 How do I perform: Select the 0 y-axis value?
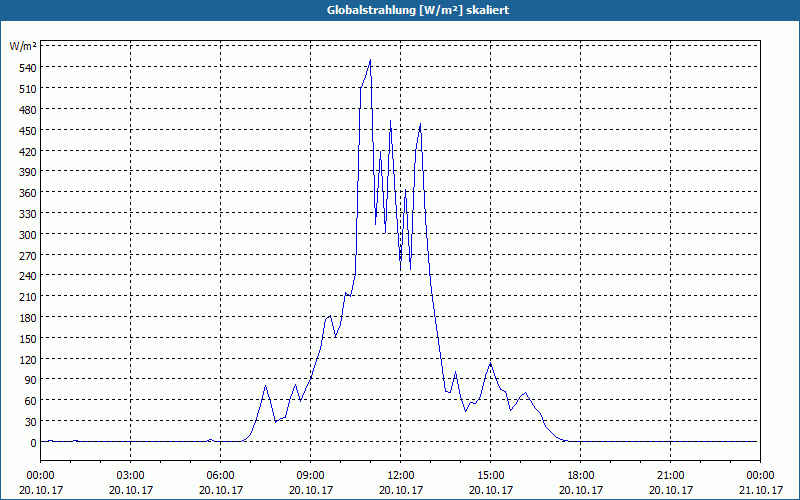click(33, 443)
